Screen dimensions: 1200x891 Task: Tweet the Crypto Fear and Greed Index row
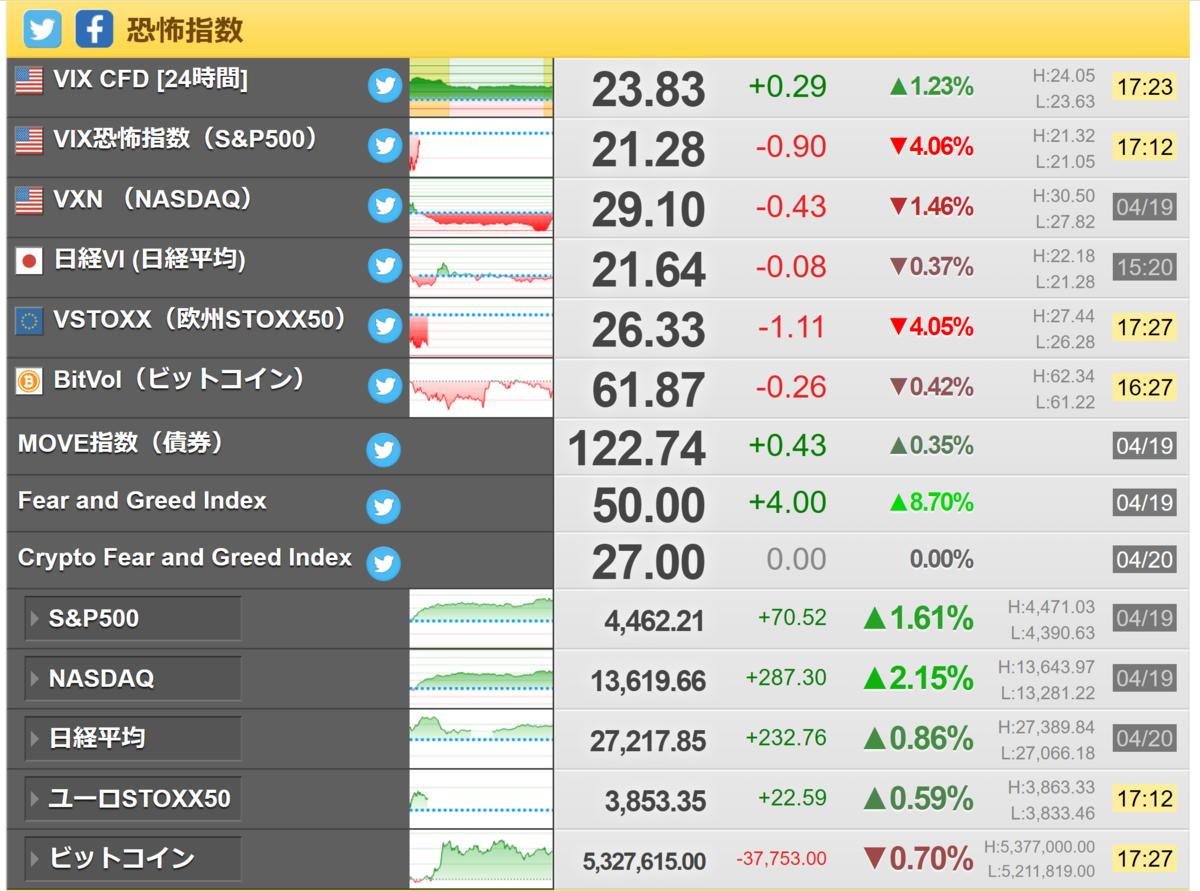384,564
